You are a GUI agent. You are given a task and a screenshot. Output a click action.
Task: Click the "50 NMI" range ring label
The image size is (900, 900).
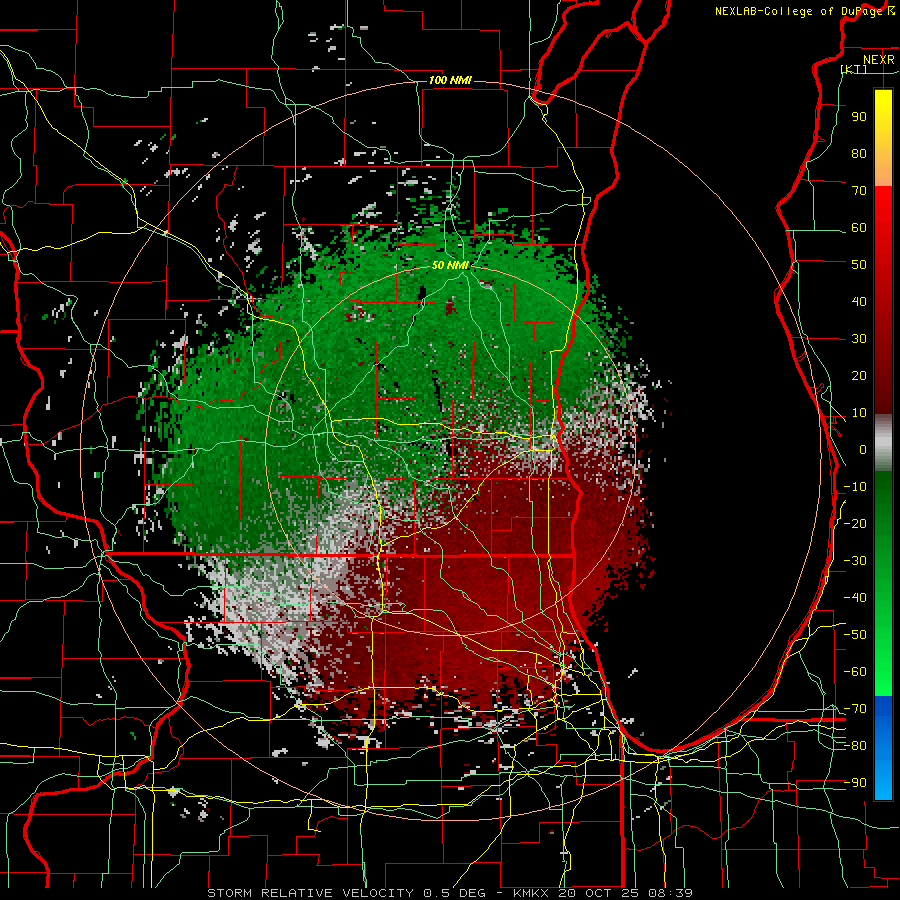coord(451,265)
